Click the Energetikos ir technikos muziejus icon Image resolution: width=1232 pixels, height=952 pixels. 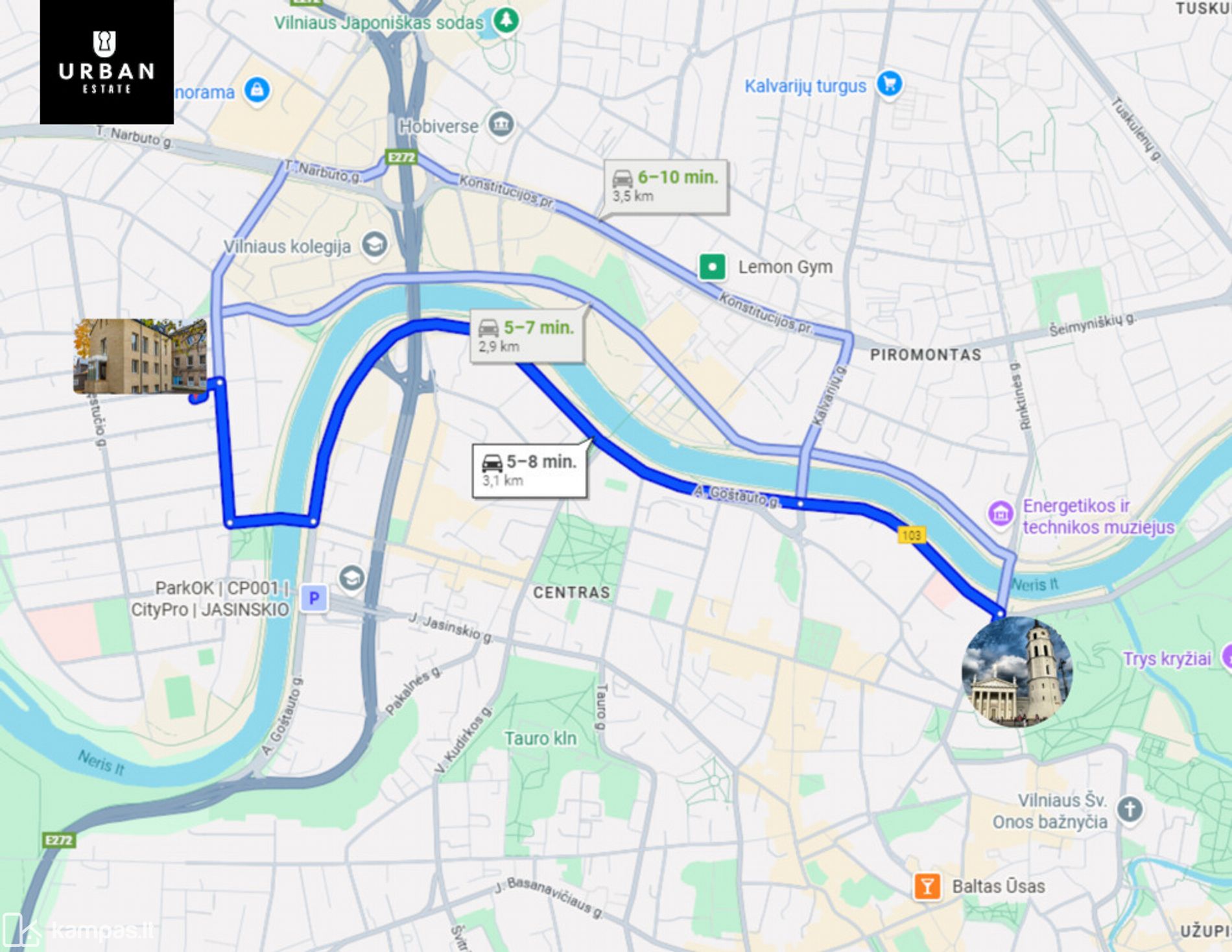pos(1000,514)
